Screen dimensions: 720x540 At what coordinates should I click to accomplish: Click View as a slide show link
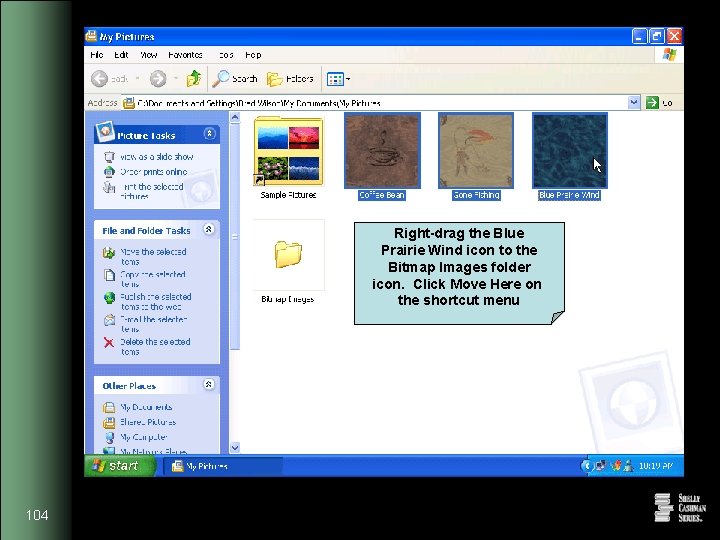tap(157, 157)
